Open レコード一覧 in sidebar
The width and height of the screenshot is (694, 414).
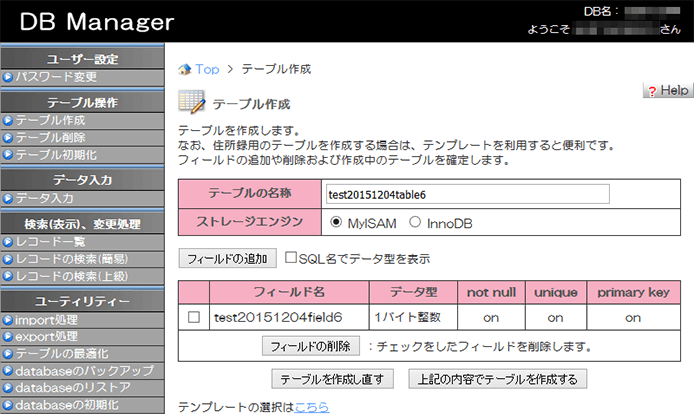pyautogui.click(x=49, y=241)
